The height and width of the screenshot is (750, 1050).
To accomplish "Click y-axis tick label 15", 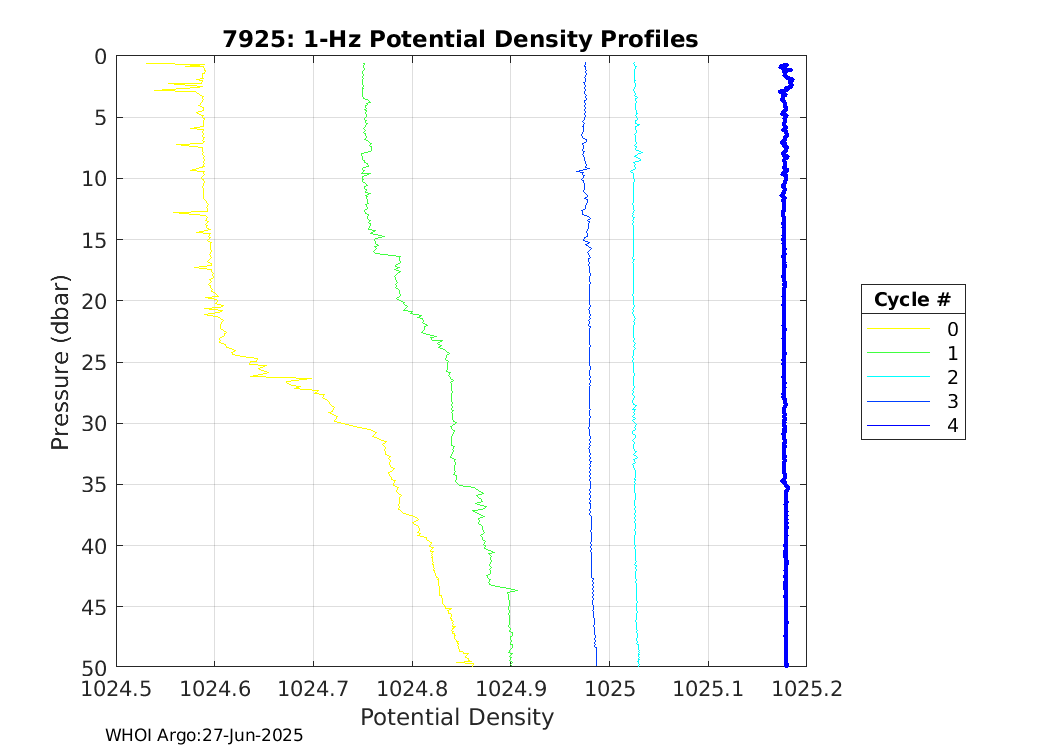I will 94,240.
